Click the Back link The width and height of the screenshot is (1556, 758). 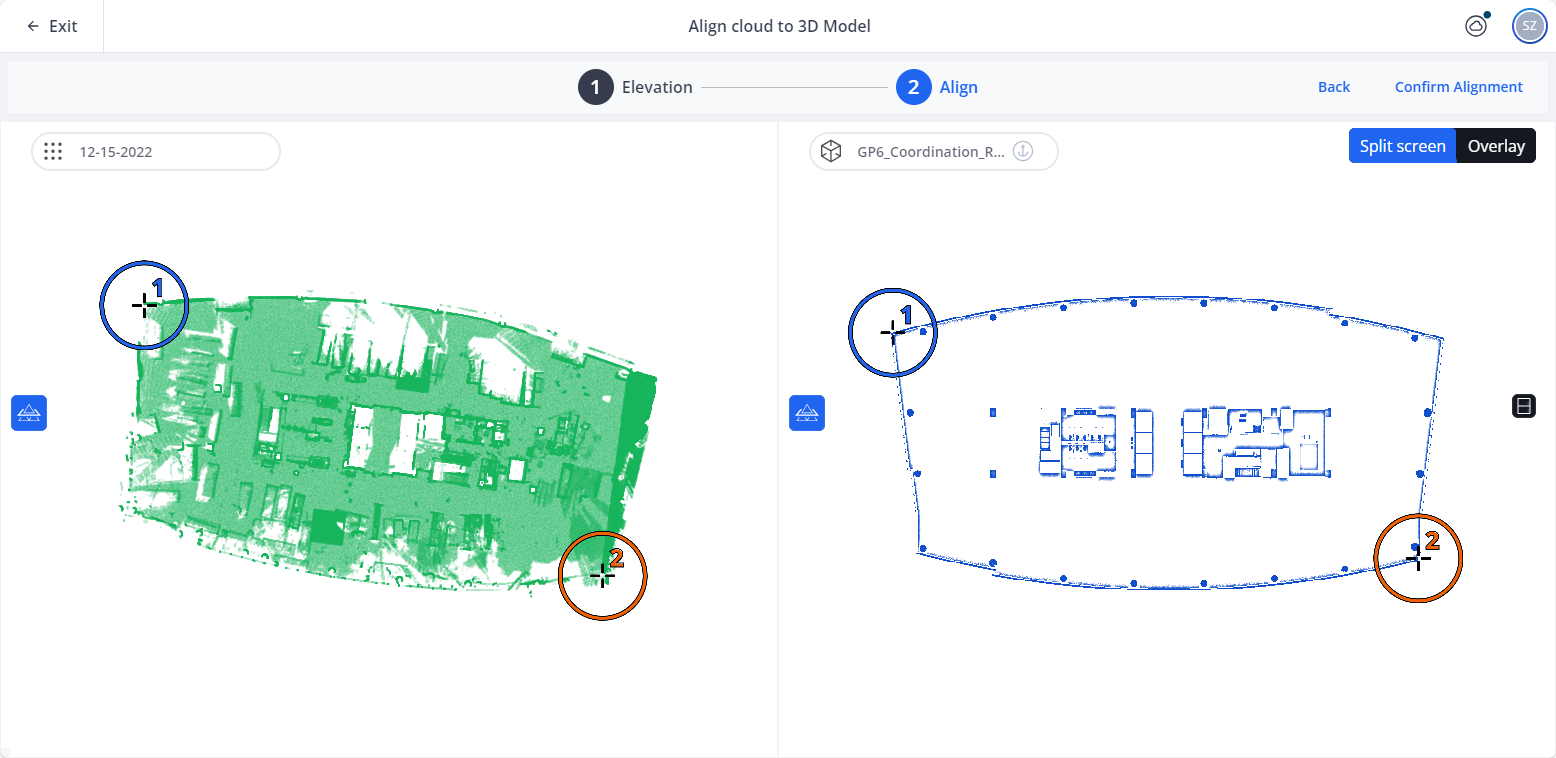click(1333, 87)
